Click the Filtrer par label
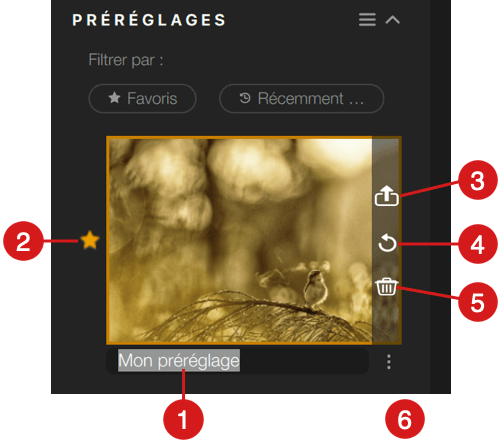 click(126, 61)
